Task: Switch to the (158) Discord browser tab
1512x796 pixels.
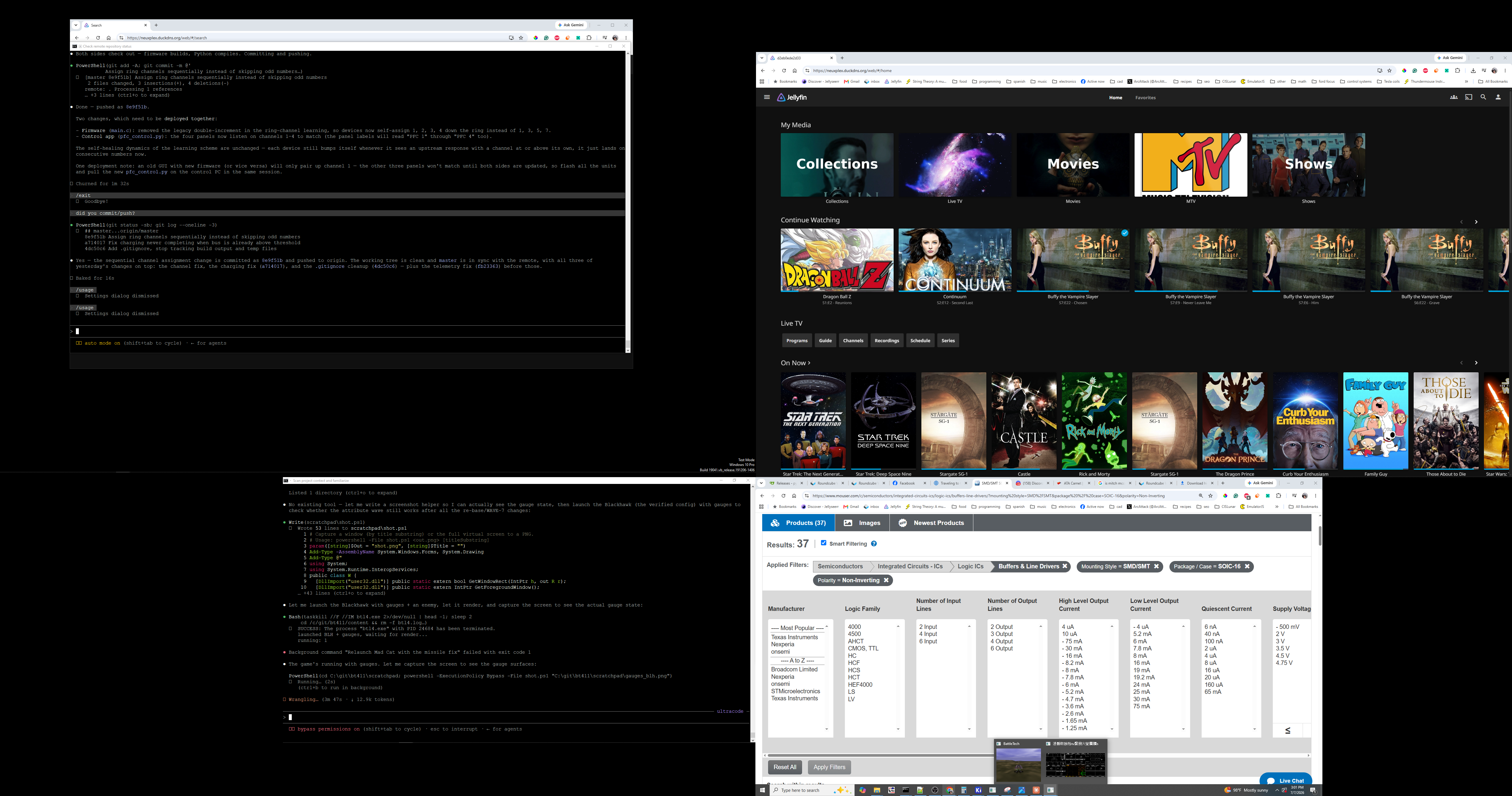Action: point(1031,483)
